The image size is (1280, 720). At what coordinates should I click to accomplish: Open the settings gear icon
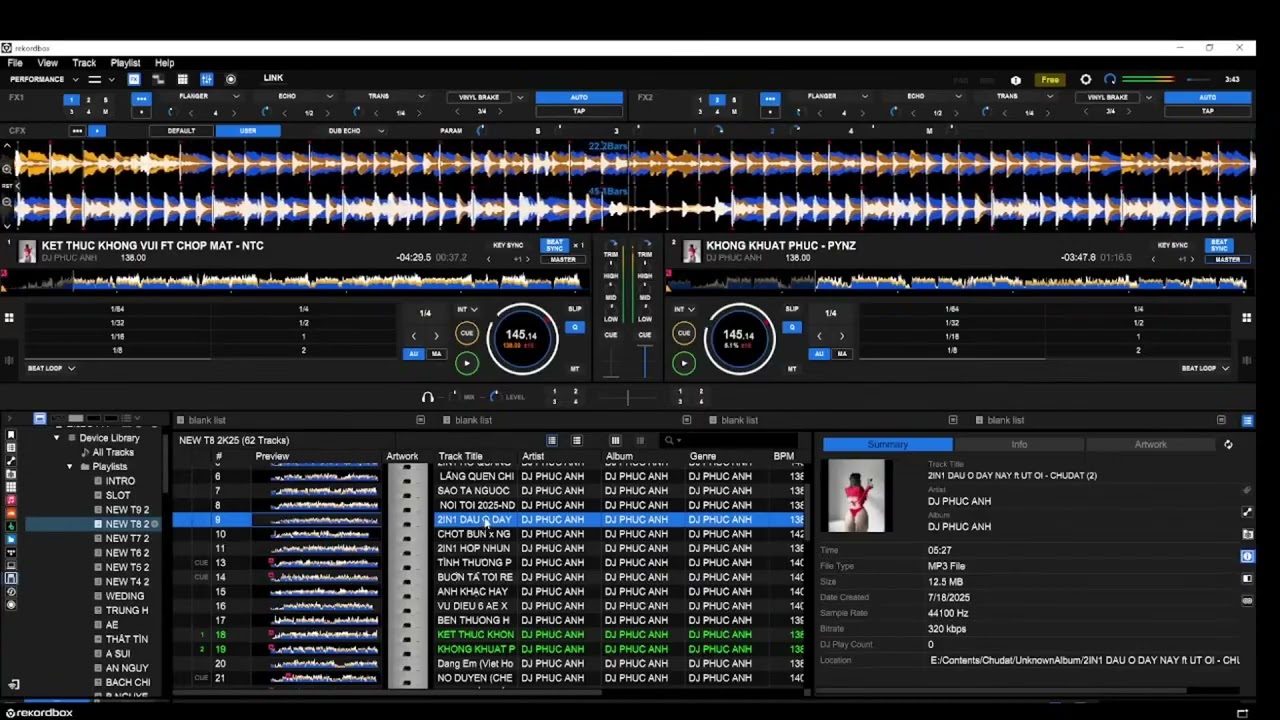click(x=1086, y=80)
